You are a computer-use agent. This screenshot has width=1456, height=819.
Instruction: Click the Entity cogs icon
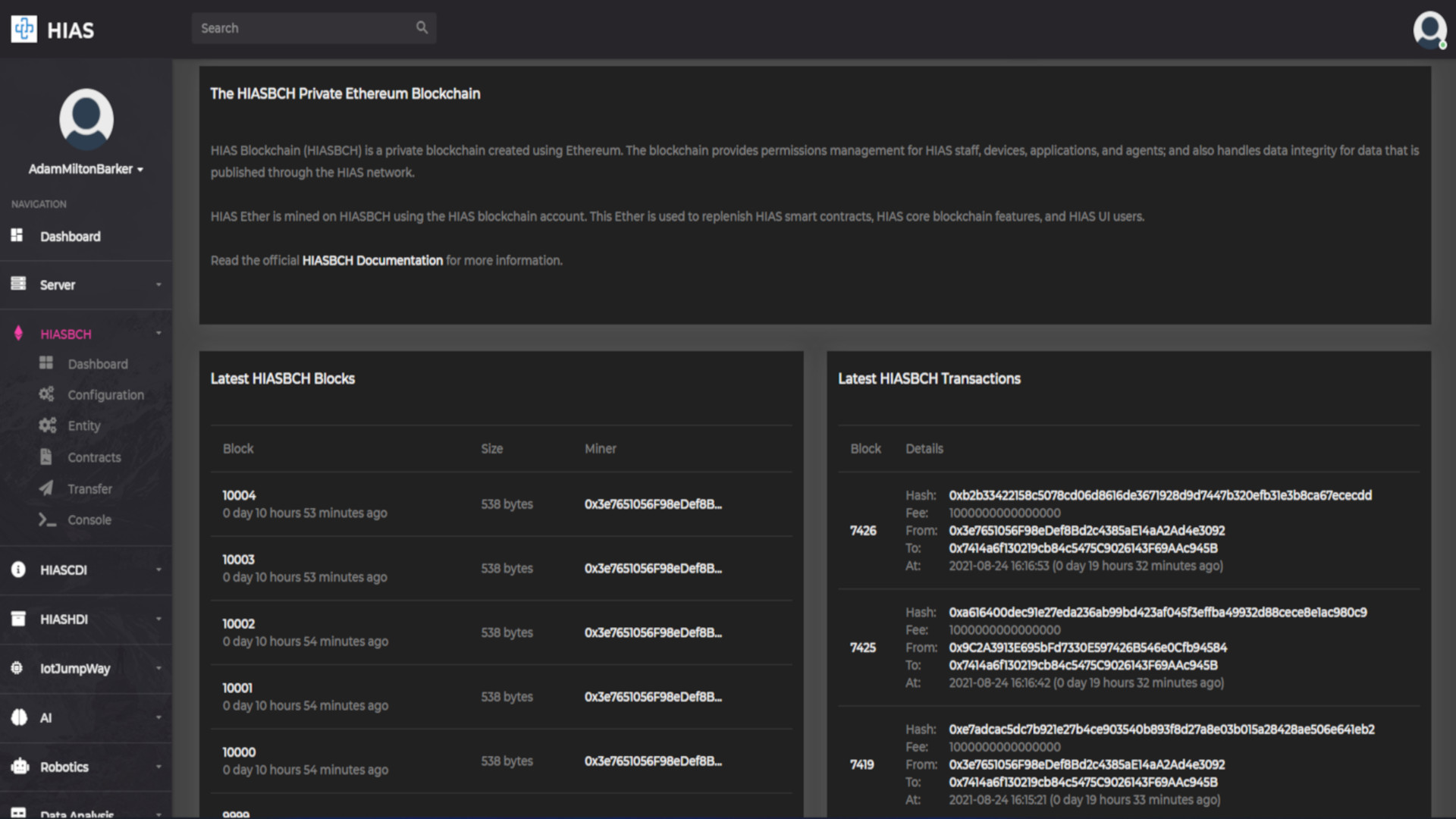point(48,425)
